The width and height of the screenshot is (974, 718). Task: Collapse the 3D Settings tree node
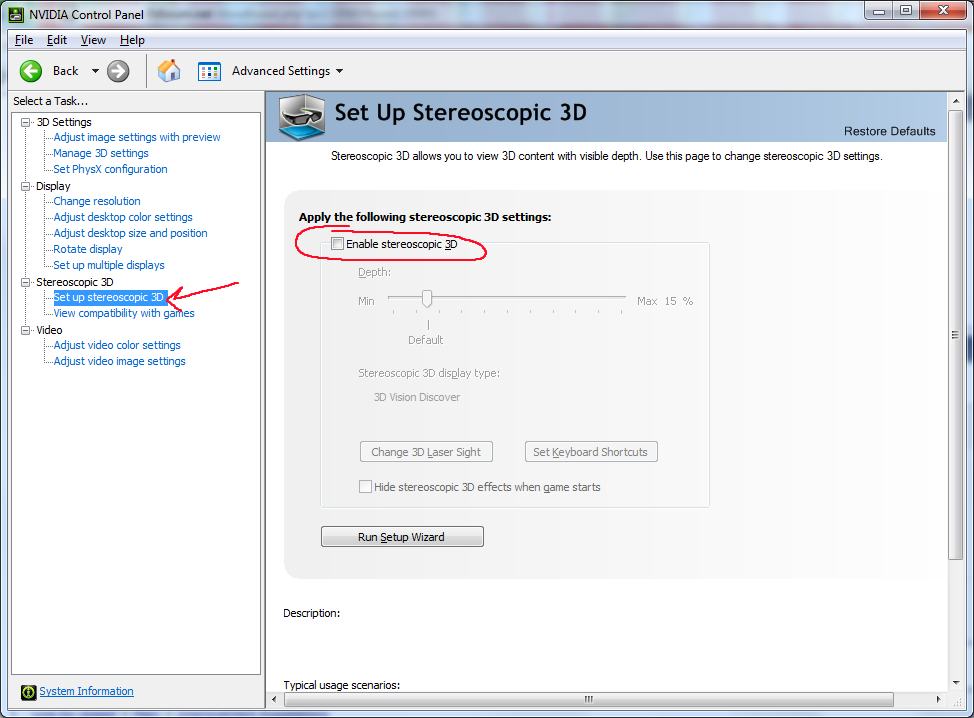(x=25, y=122)
